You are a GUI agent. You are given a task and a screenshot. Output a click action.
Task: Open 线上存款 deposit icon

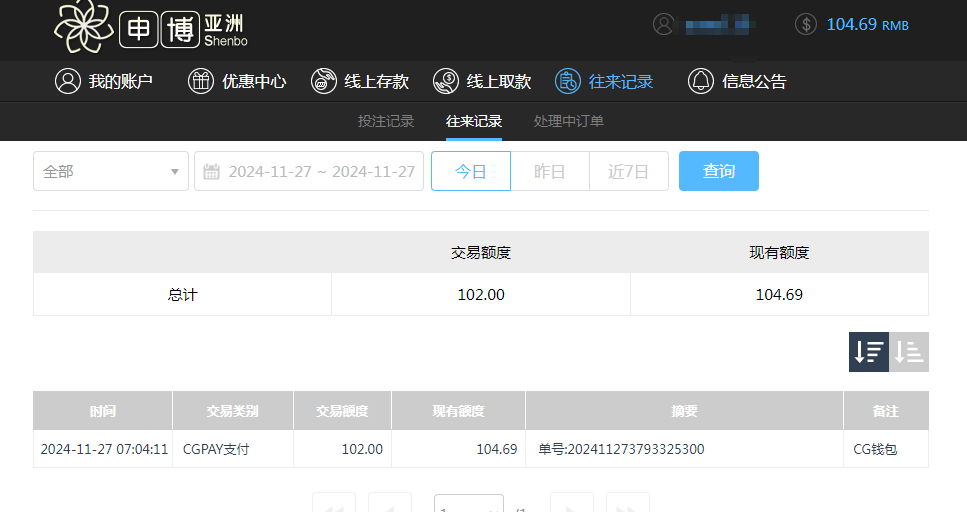(x=324, y=82)
